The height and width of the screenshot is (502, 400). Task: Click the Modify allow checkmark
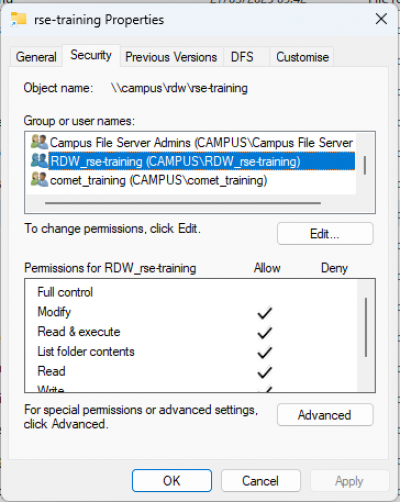tap(265, 313)
